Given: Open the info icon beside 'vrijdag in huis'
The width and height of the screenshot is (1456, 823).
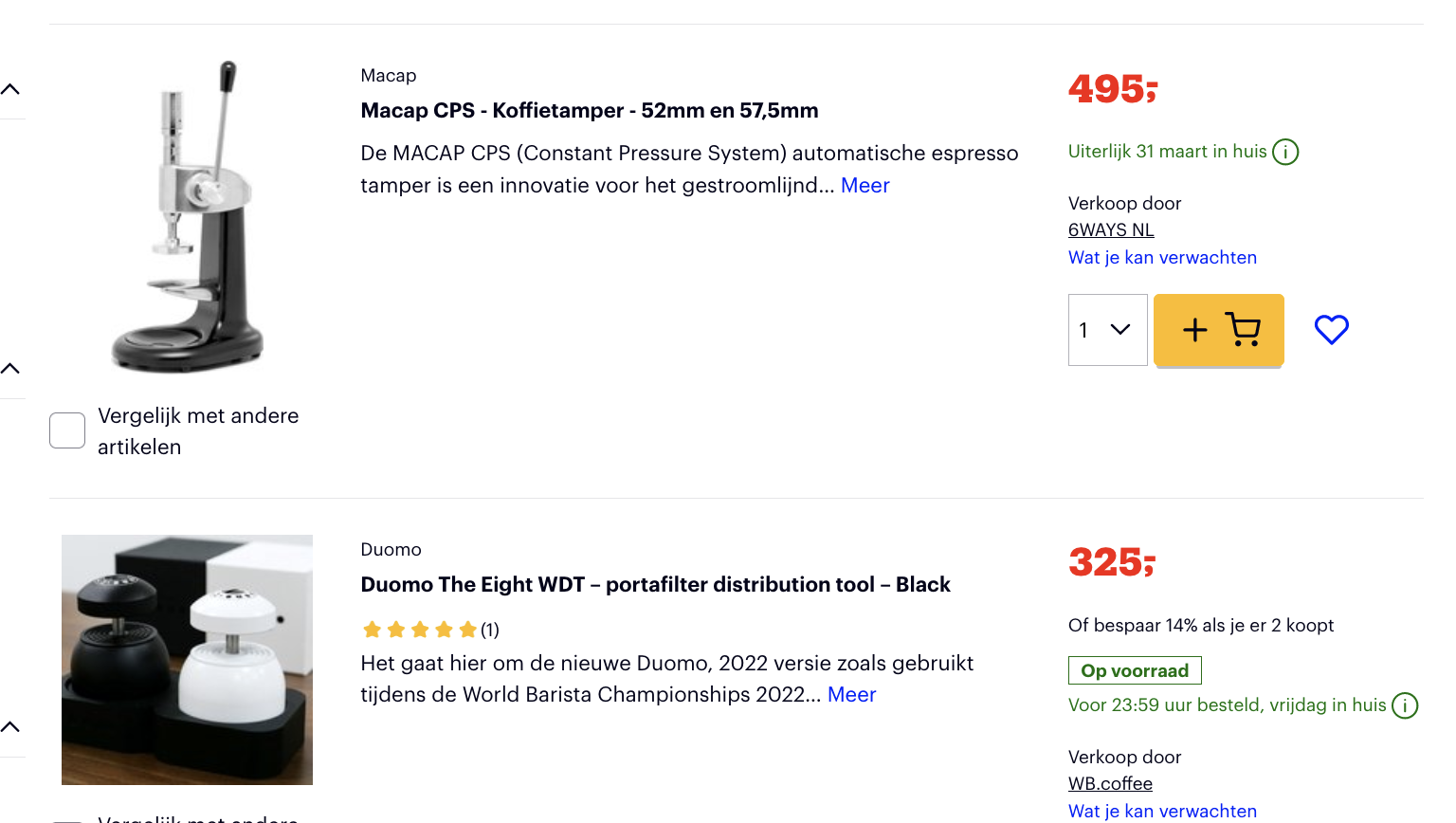Looking at the screenshot, I should click(x=1405, y=705).
